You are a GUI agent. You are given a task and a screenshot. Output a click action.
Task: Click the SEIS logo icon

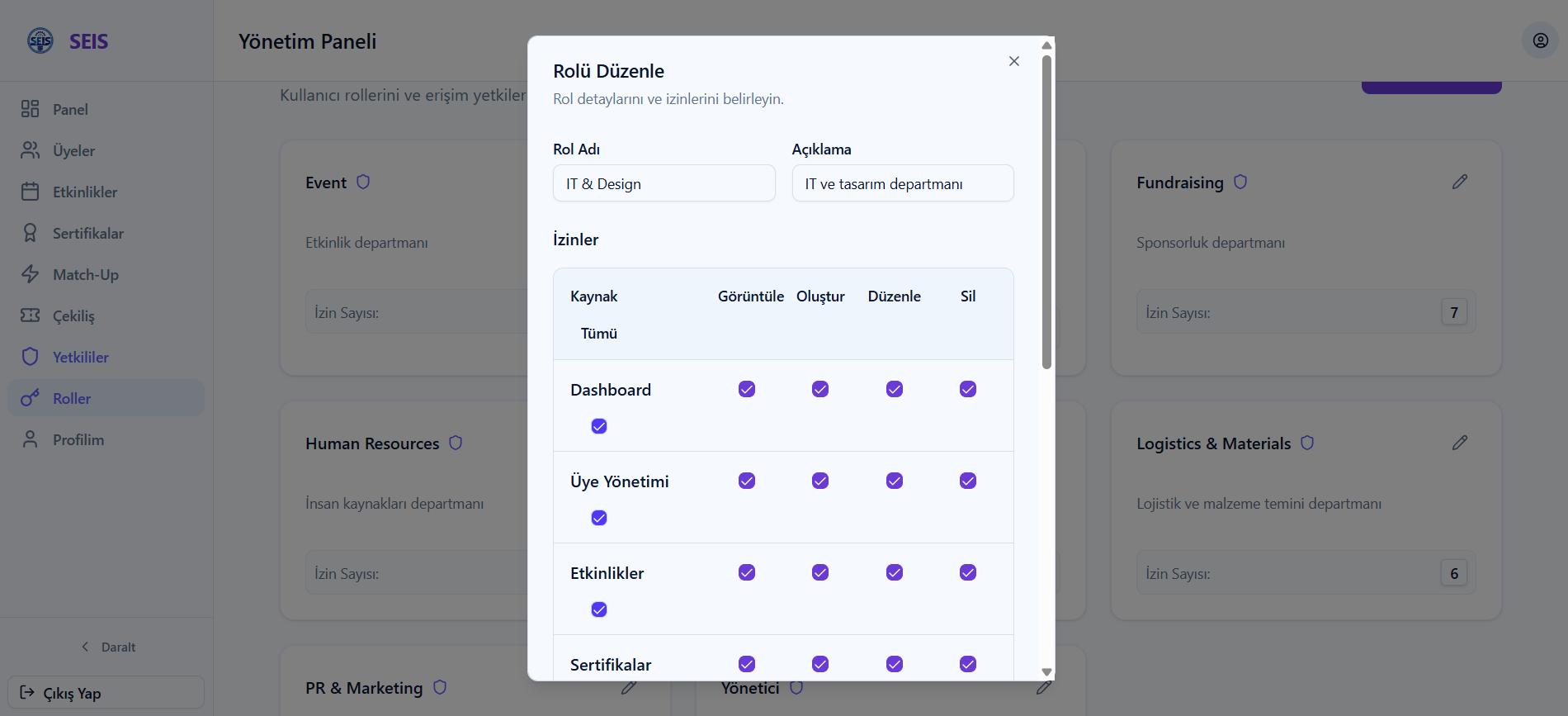pos(40,40)
